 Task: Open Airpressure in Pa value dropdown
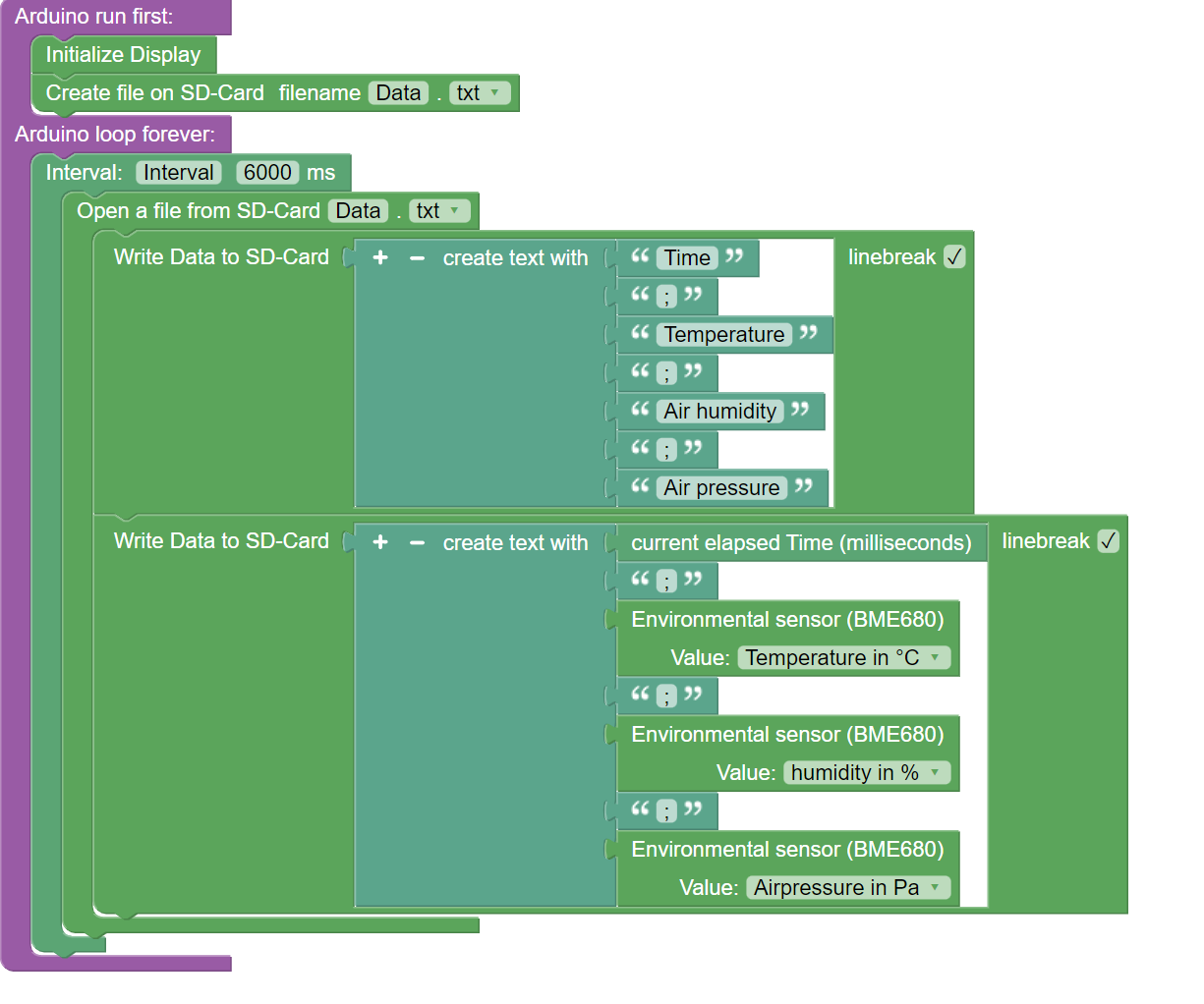point(849,887)
